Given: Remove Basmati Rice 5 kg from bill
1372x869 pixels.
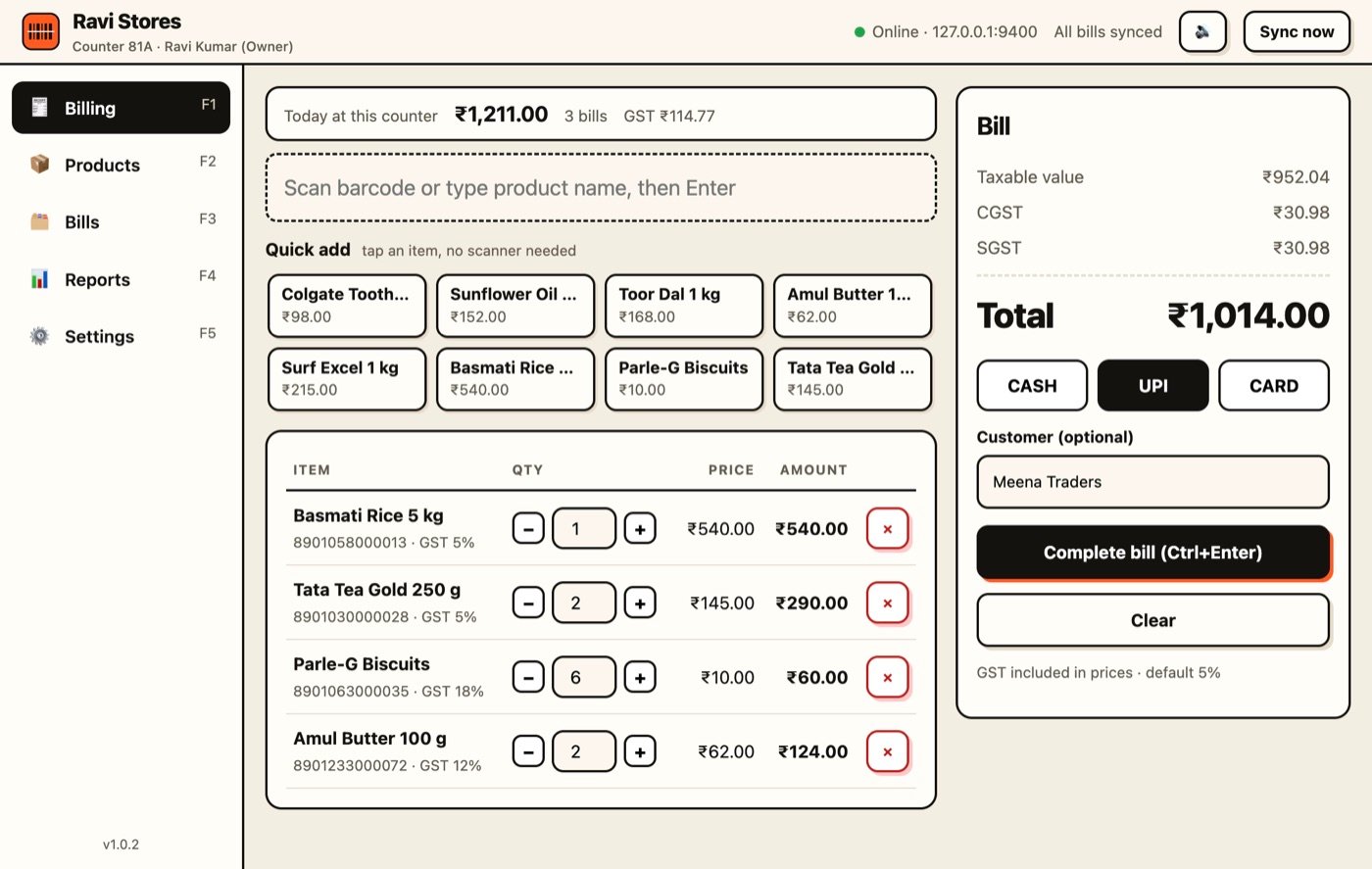Looking at the screenshot, I should pos(888,529).
